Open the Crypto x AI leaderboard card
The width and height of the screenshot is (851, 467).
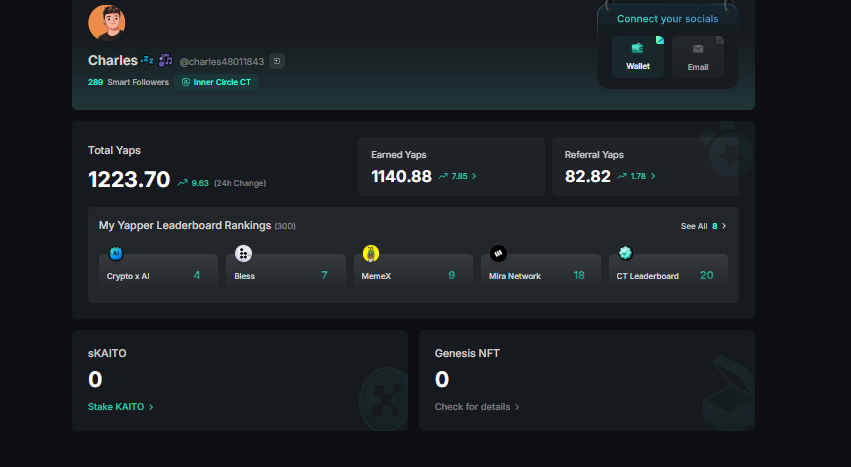pyautogui.click(x=158, y=273)
